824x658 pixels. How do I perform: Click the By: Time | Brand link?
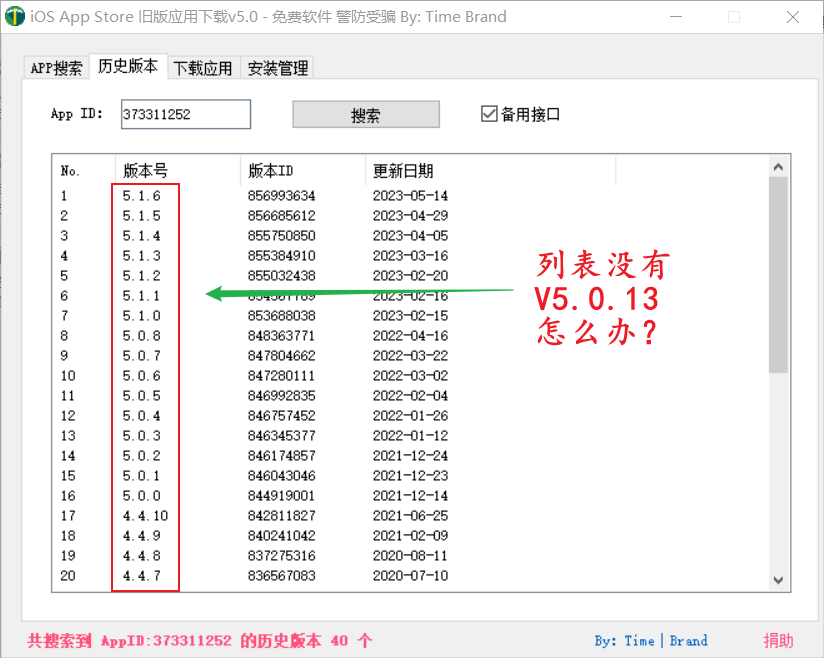point(651,641)
